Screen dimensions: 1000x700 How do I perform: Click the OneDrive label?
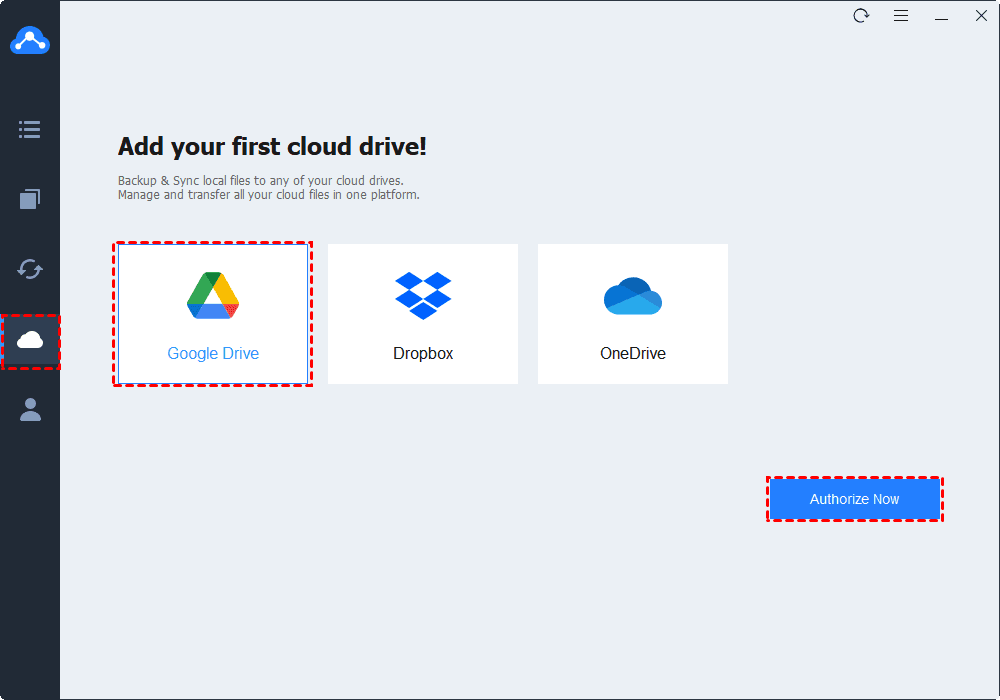click(x=633, y=354)
